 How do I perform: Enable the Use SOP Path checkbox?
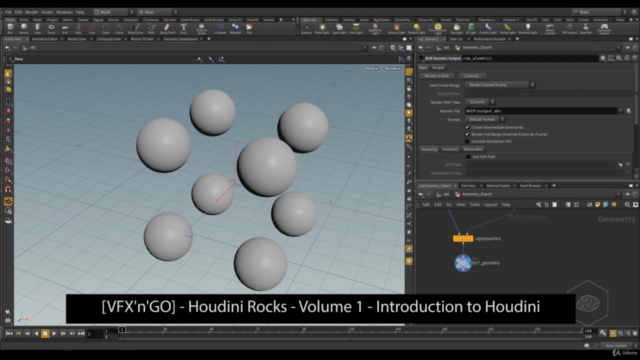click(468, 157)
